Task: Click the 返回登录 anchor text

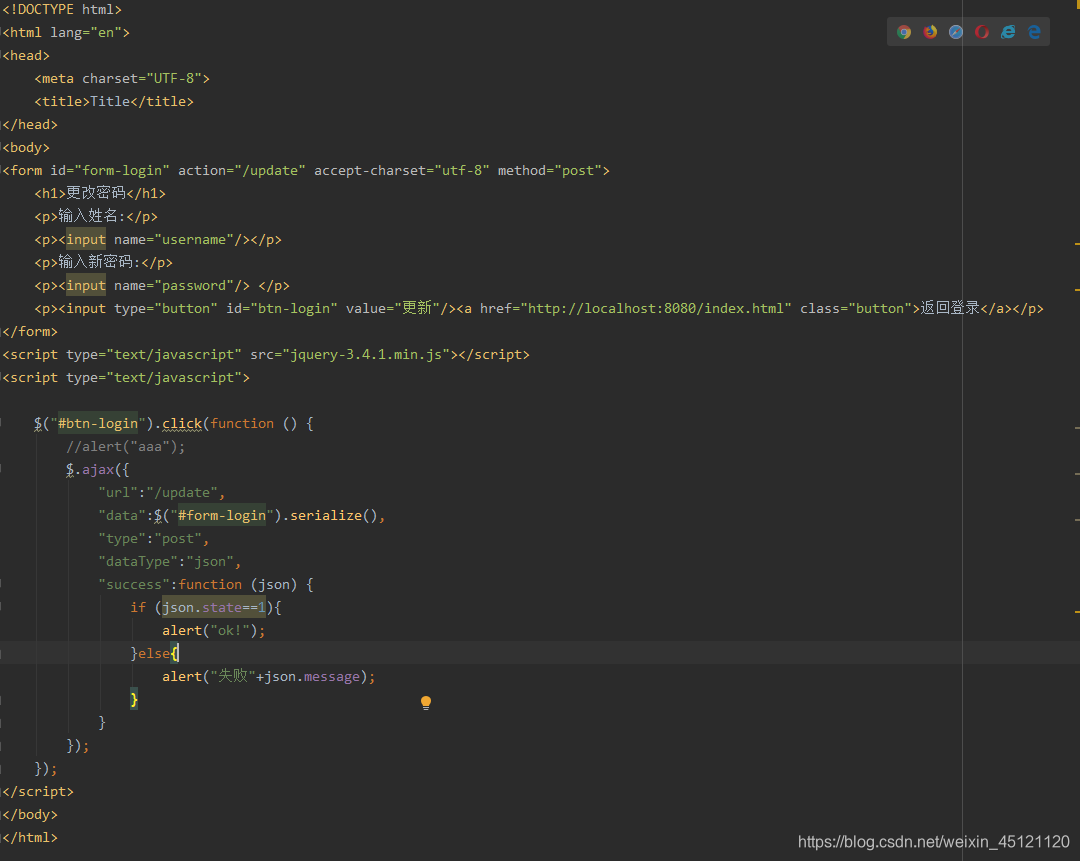Action: [951, 309]
